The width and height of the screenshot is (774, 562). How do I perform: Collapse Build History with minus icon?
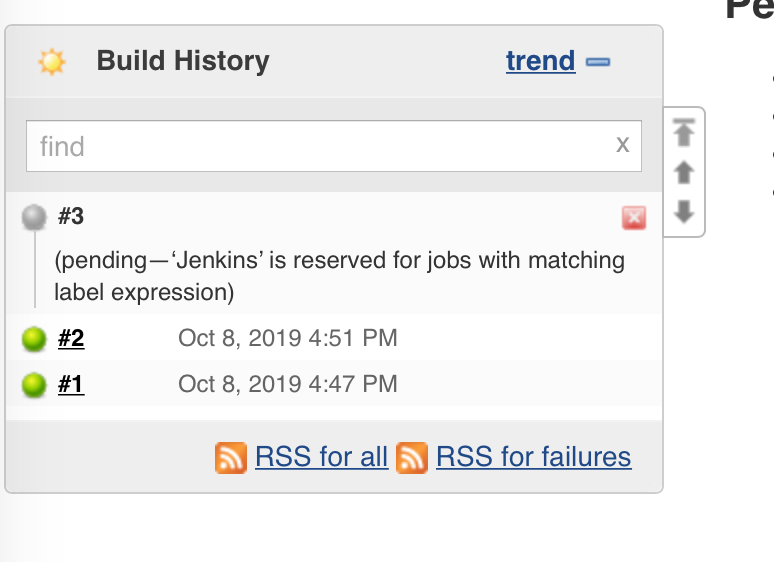coord(598,62)
